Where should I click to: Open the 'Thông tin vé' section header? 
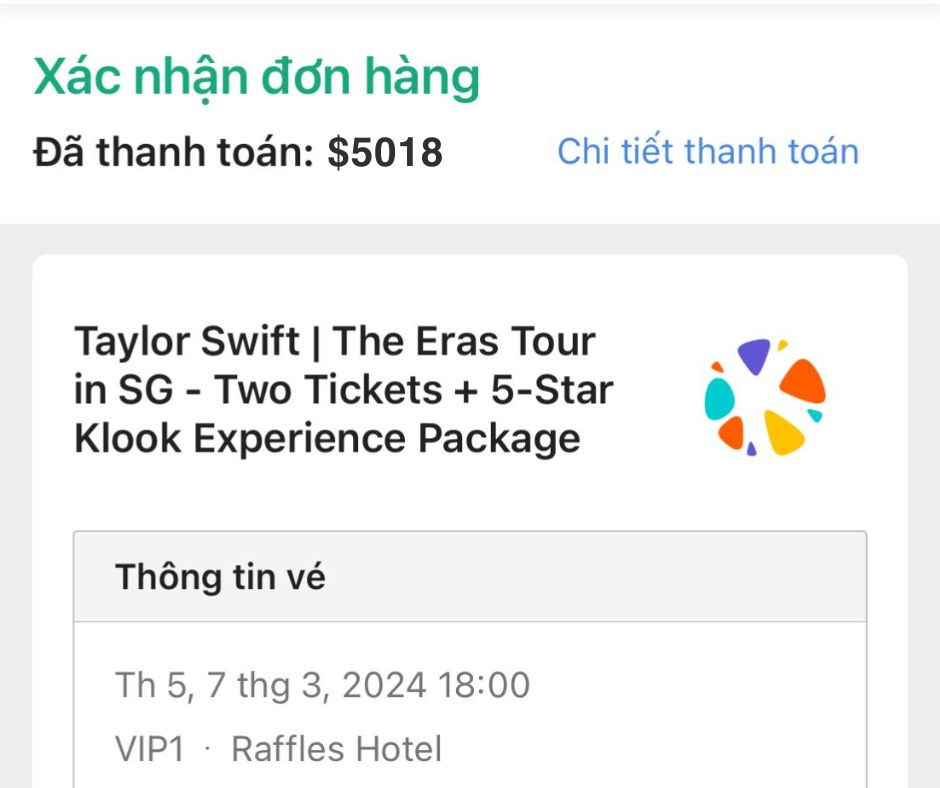[x=219, y=577]
